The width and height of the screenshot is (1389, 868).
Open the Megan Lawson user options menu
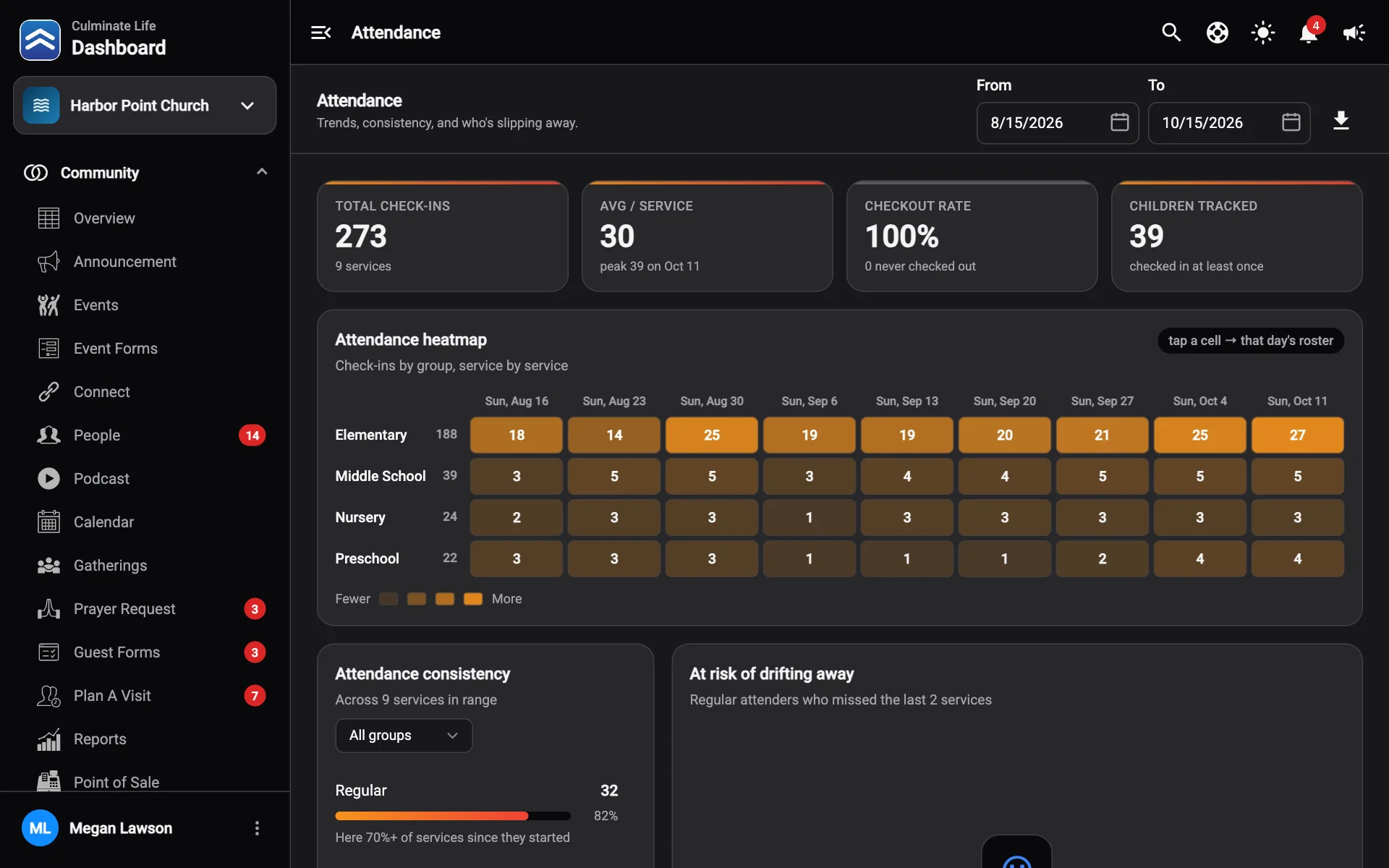pyautogui.click(x=257, y=828)
